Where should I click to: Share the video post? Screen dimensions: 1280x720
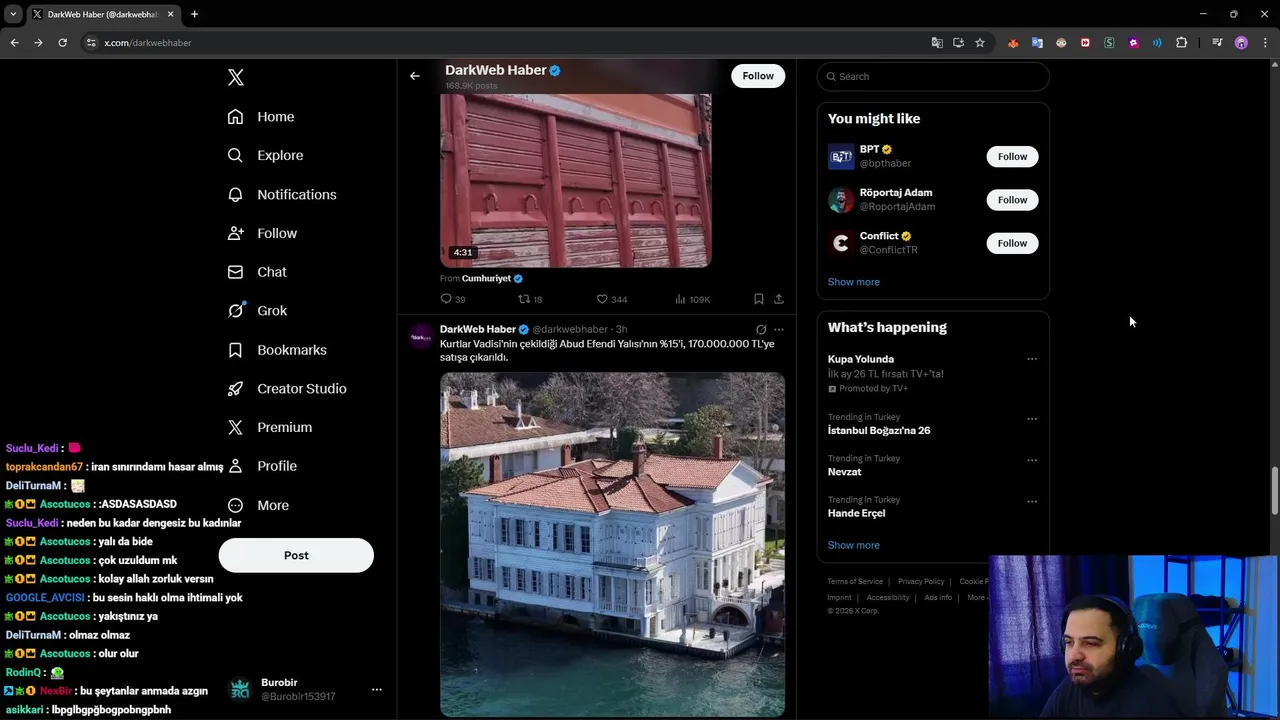[x=779, y=299]
